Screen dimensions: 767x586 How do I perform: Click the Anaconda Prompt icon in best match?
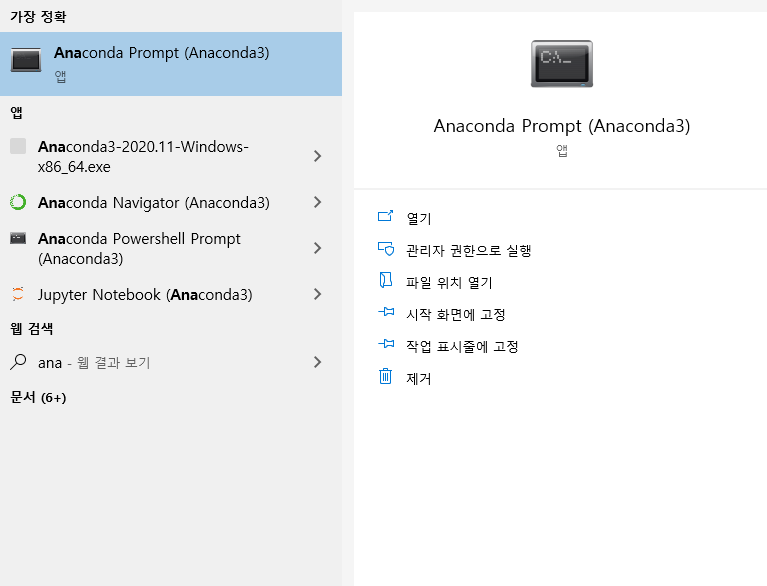pyautogui.click(x=26, y=60)
